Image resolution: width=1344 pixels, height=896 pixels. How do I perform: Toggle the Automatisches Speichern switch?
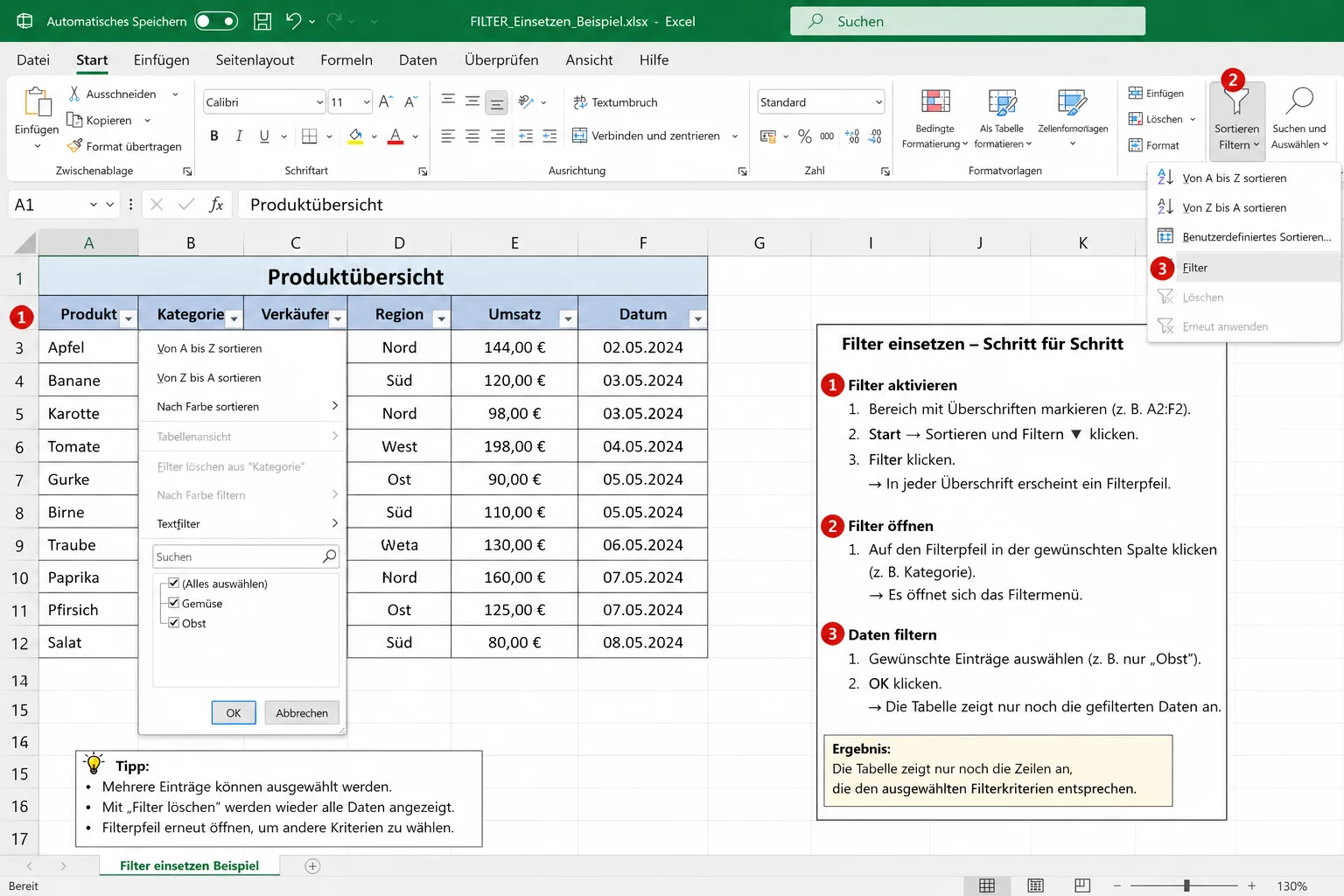click(216, 21)
